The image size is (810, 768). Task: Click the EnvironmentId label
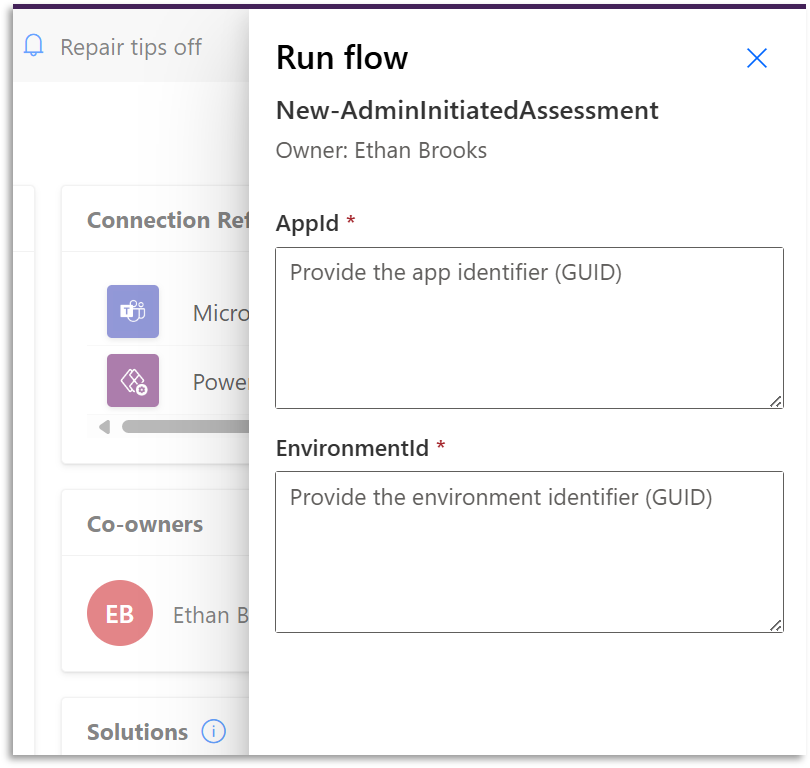click(x=352, y=448)
